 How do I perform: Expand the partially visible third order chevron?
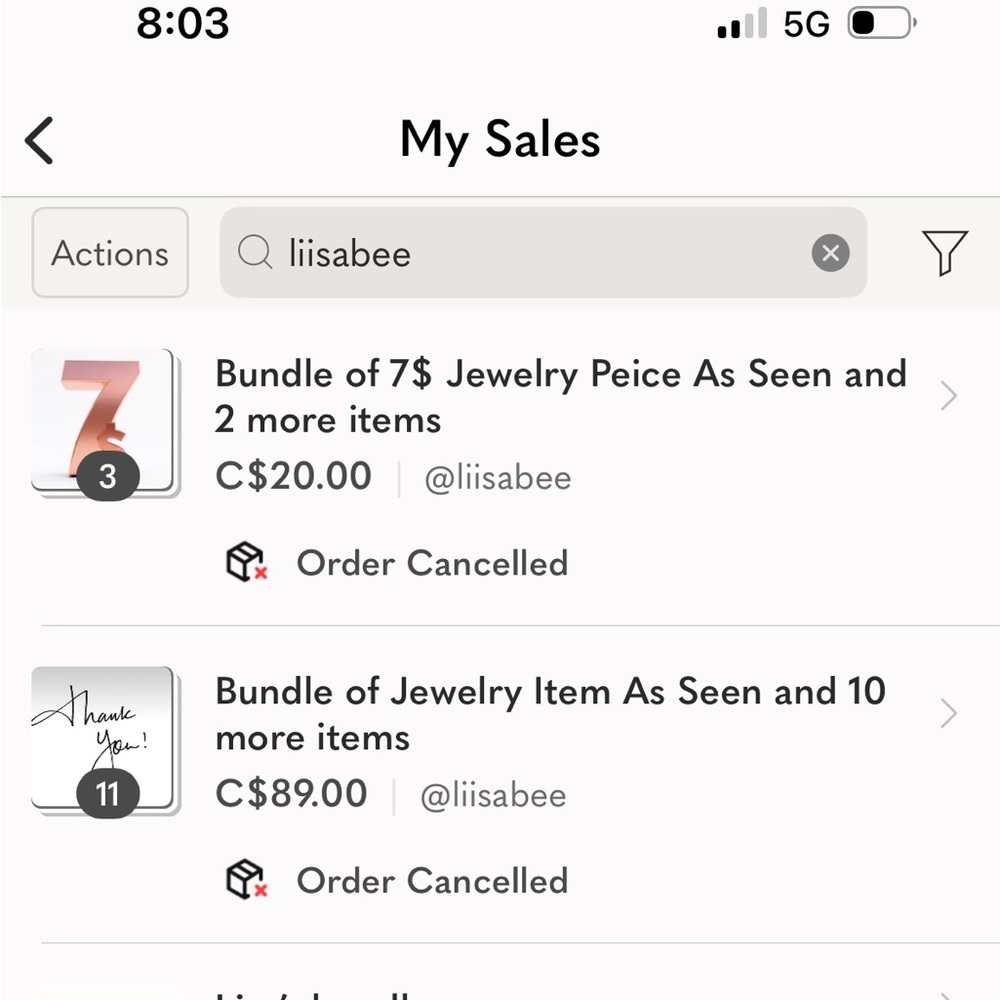948,996
